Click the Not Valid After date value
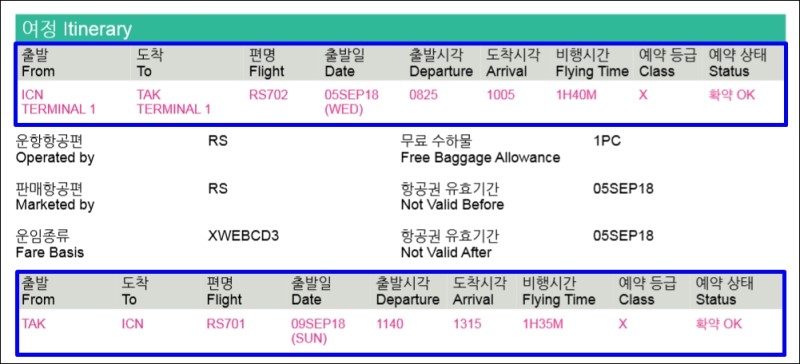This screenshot has height=364, width=800. tap(623, 236)
